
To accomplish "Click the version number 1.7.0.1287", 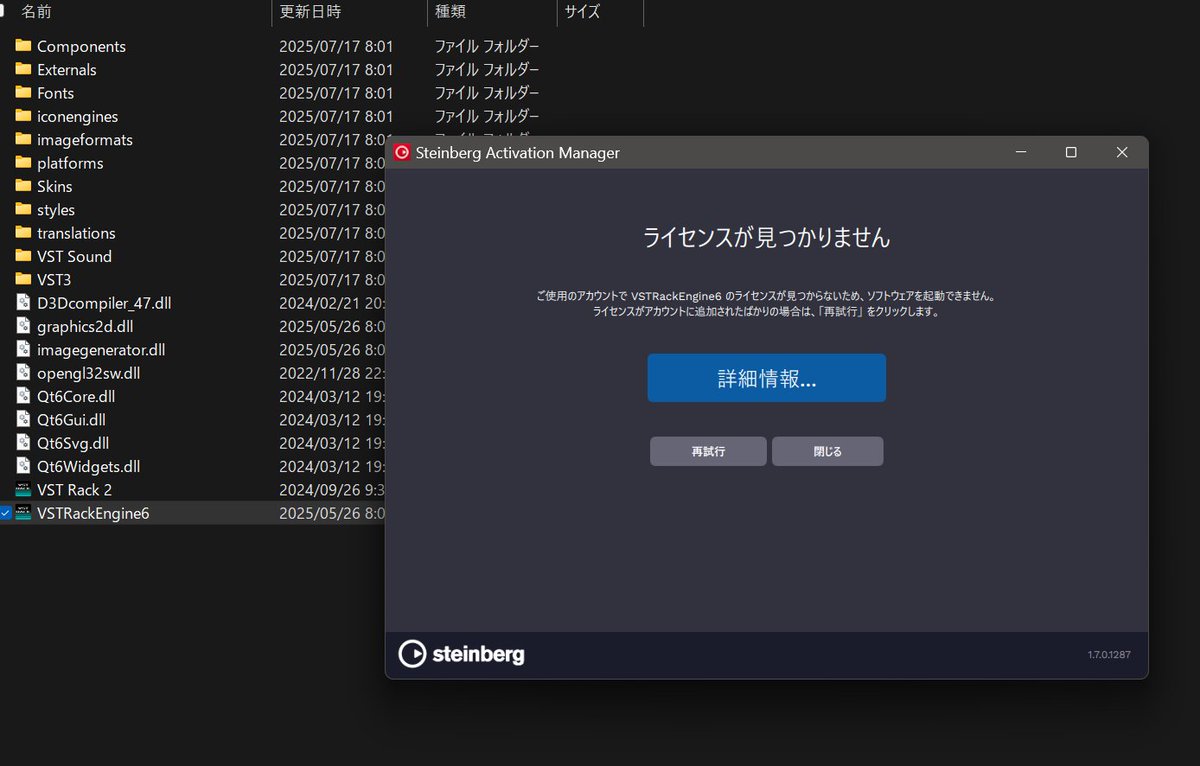I will point(1110,655).
